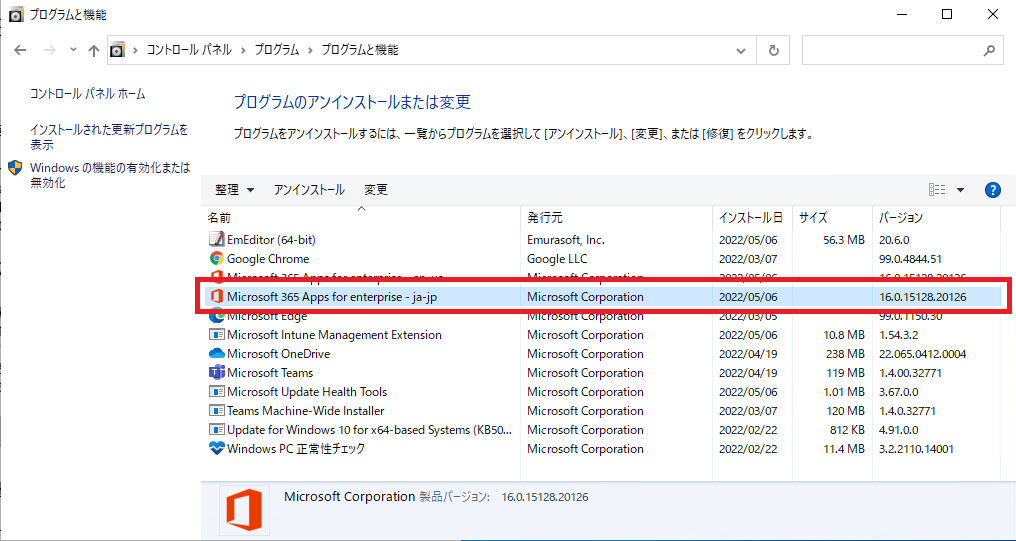Click version 3.2.2110.14001 cell
The image size is (1016, 541).
(916, 448)
